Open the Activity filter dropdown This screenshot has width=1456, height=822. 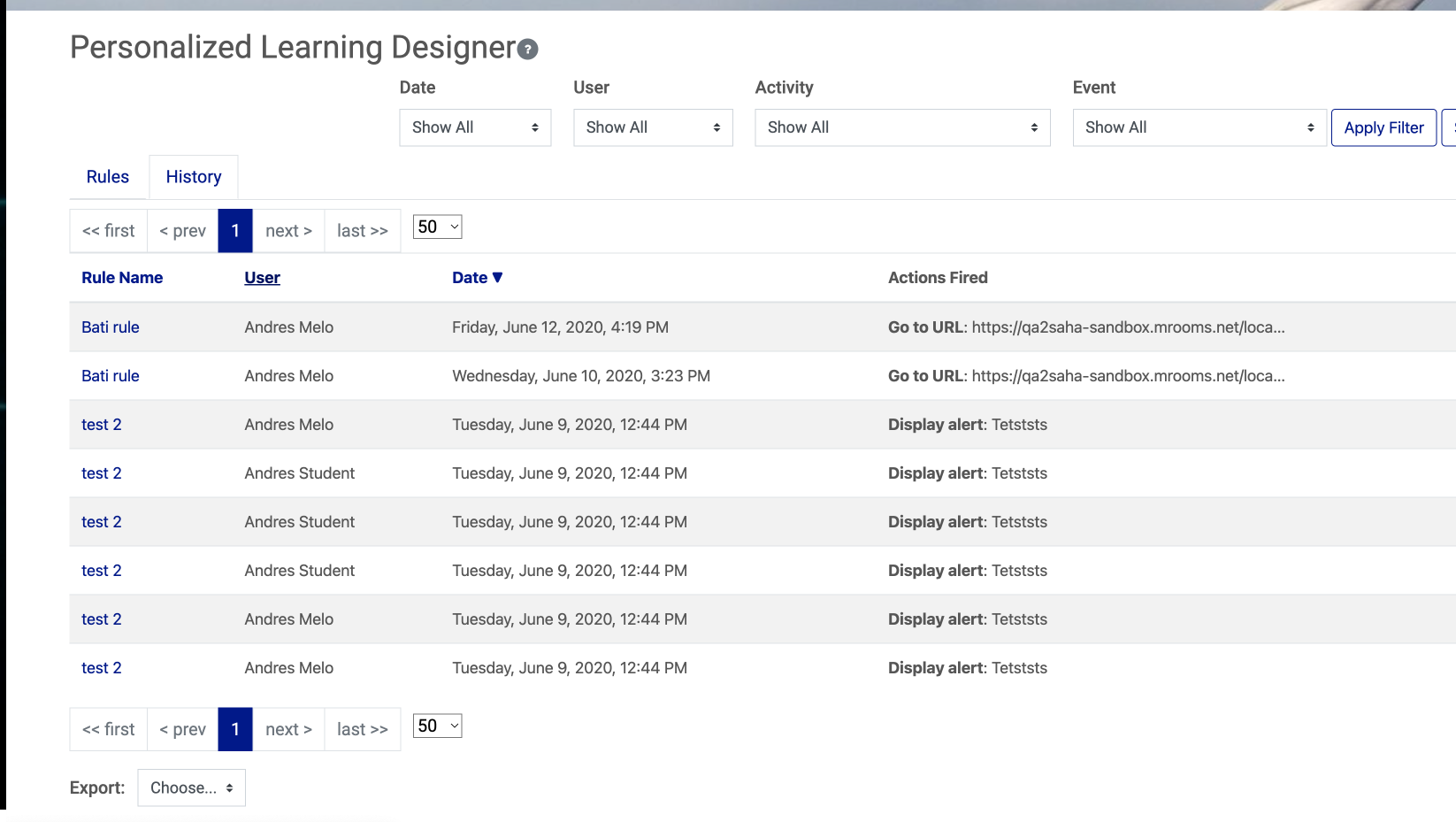[901, 127]
